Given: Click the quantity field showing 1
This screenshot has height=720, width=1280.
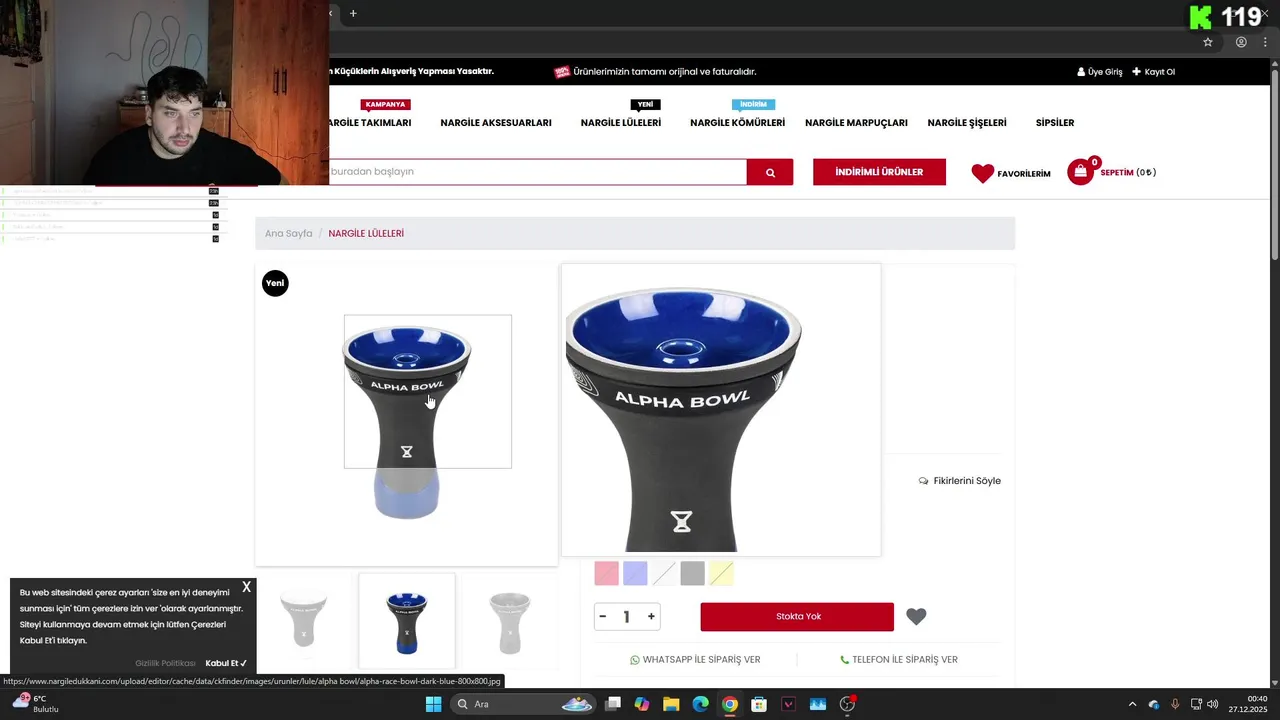Looking at the screenshot, I should point(627,617).
